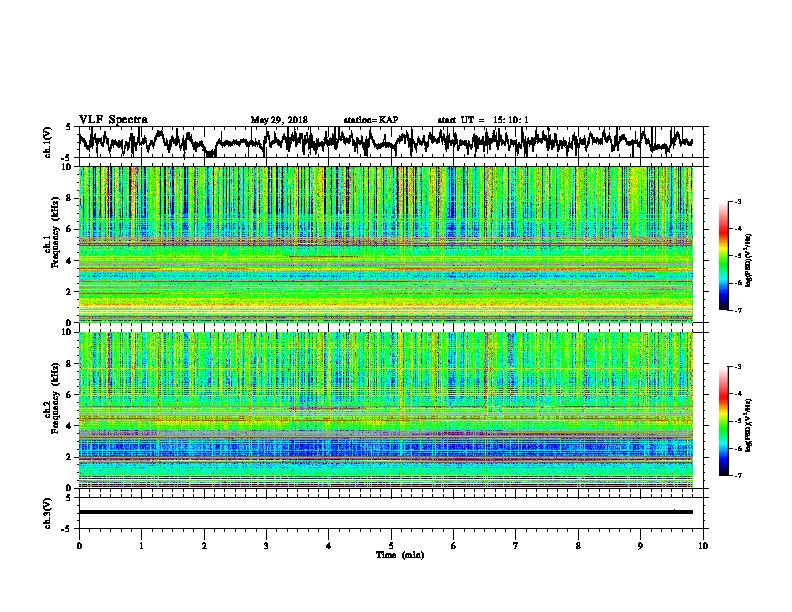Click time axis tick label "6"
The height and width of the screenshot is (612, 792).
454,546
